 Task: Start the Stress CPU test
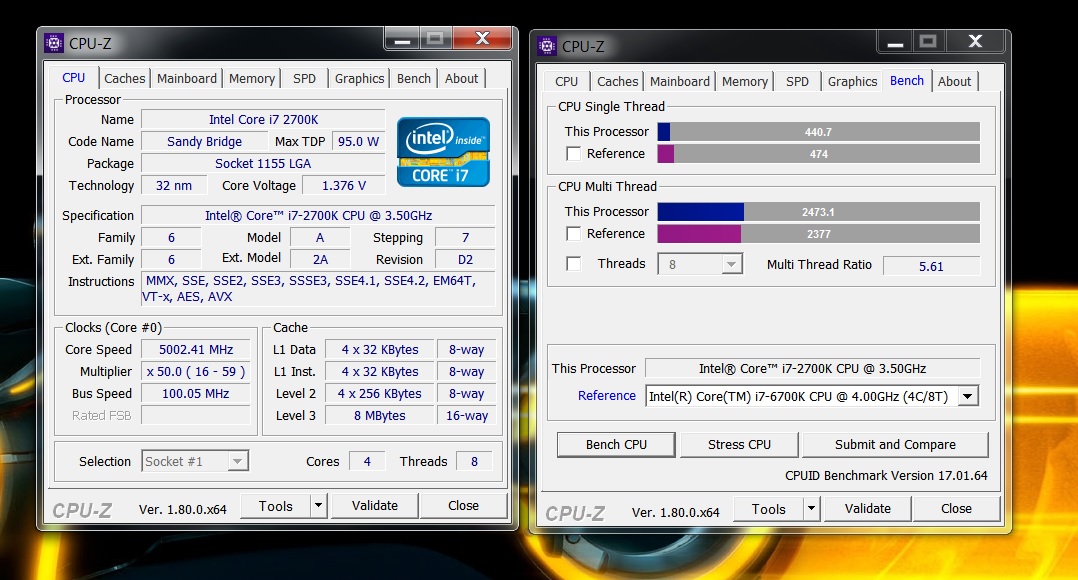pyautogui.click(x=739, y=445)
